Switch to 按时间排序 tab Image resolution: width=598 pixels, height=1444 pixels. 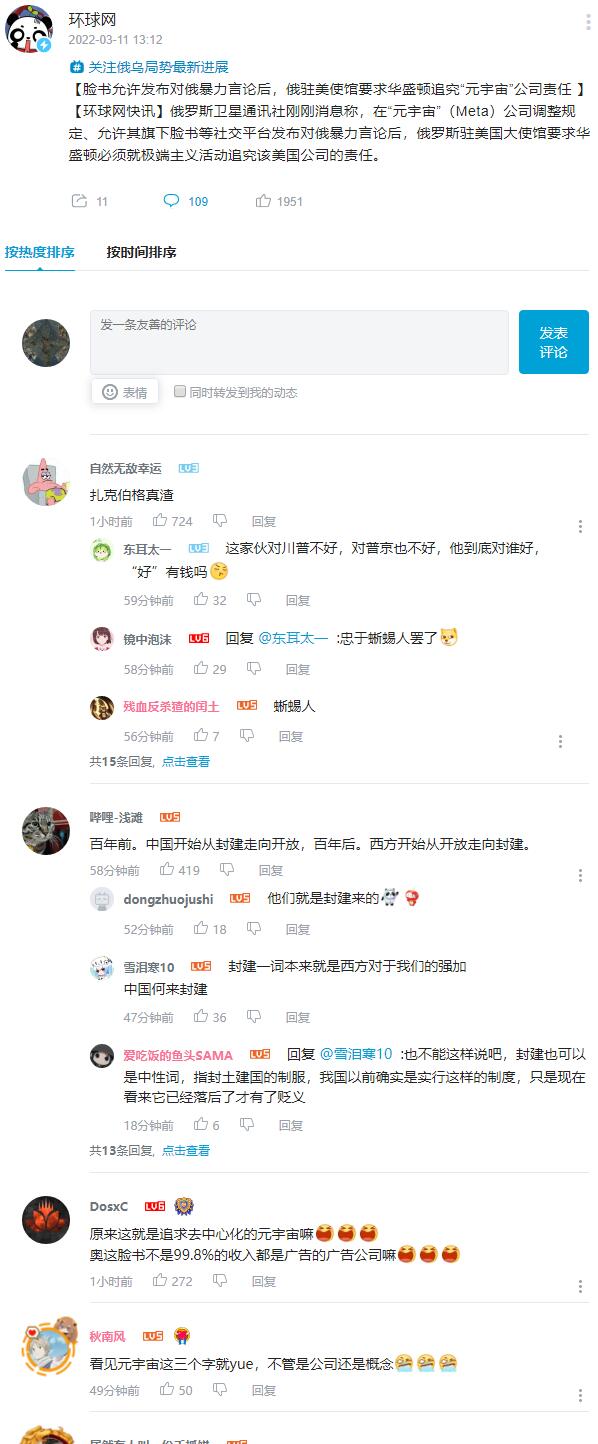[x=142, y=252]
